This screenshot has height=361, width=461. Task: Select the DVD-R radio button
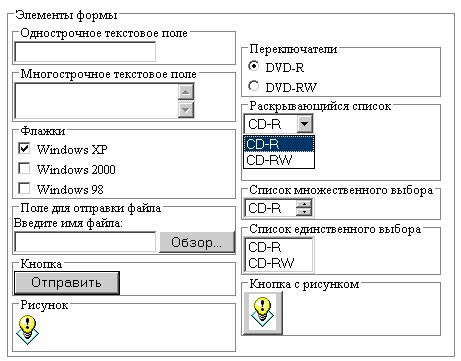[254, 66]
